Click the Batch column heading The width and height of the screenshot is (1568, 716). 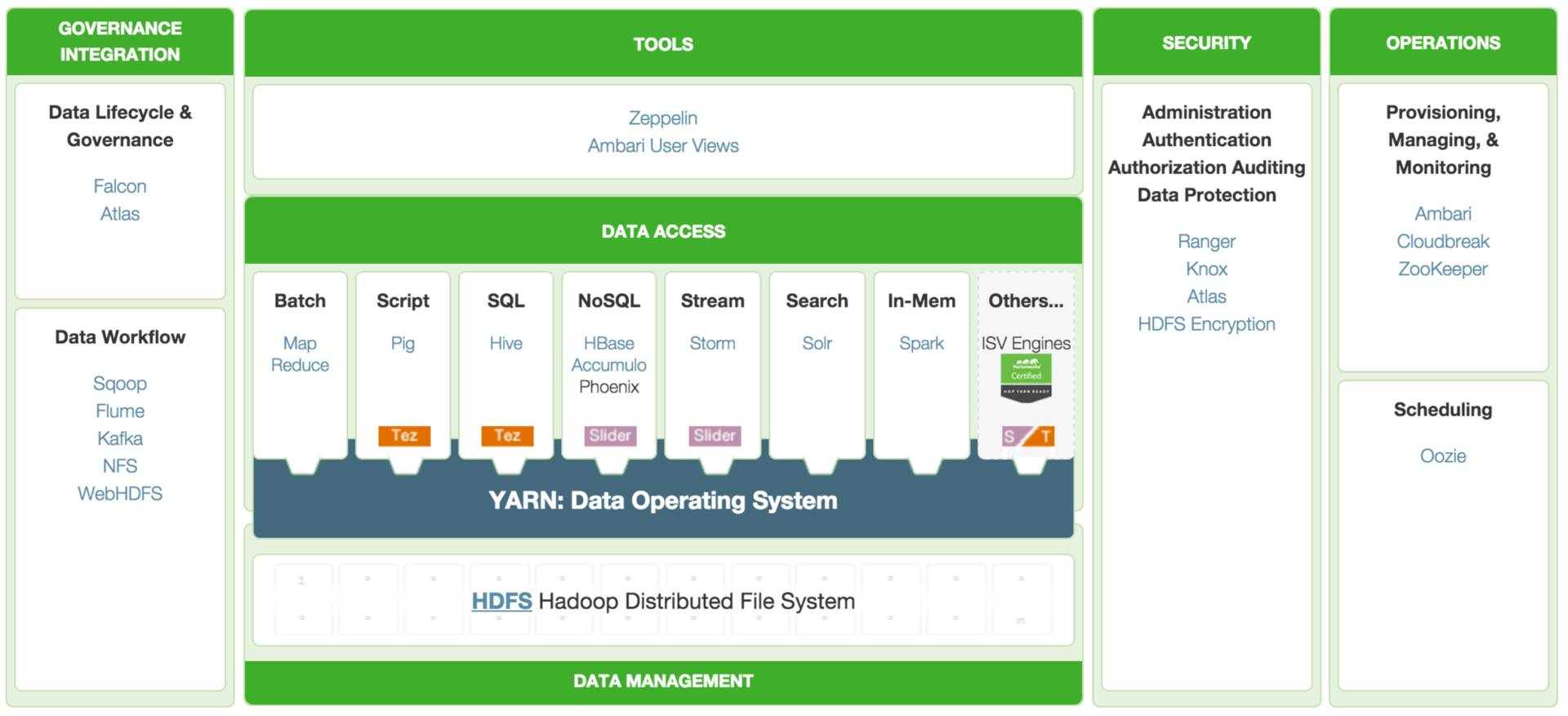pos(300,301)
